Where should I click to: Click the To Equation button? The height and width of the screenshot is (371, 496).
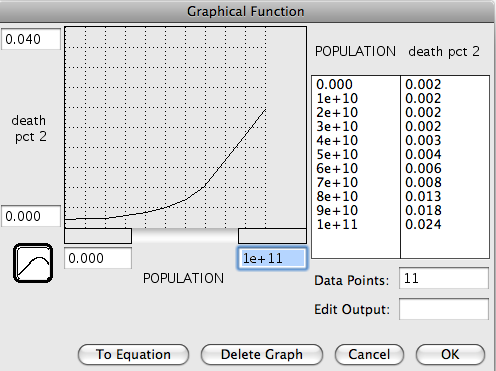pyautogui.click(x=133, y=354)
